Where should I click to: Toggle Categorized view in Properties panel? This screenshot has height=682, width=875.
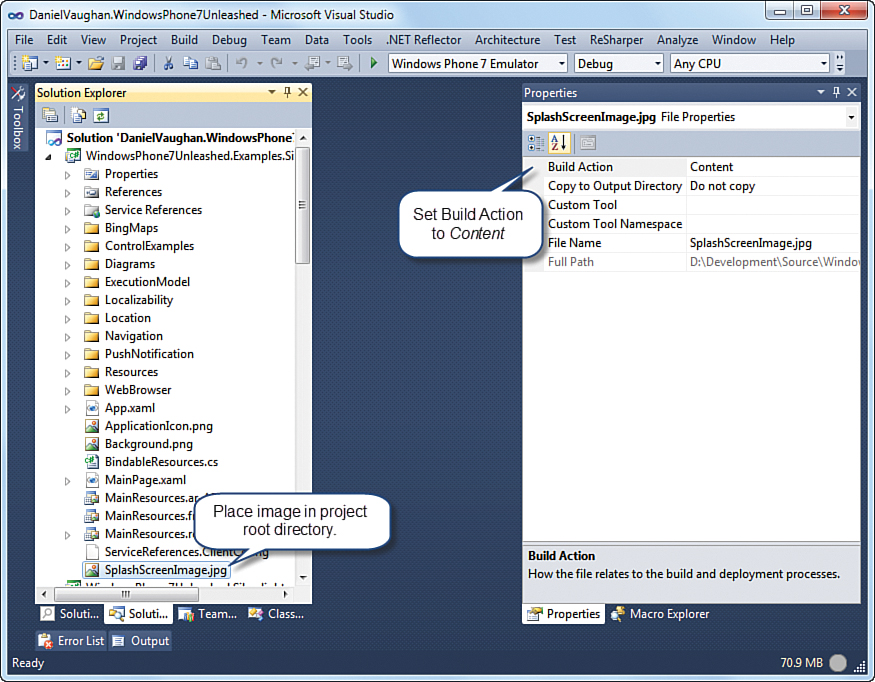[536, 143]
